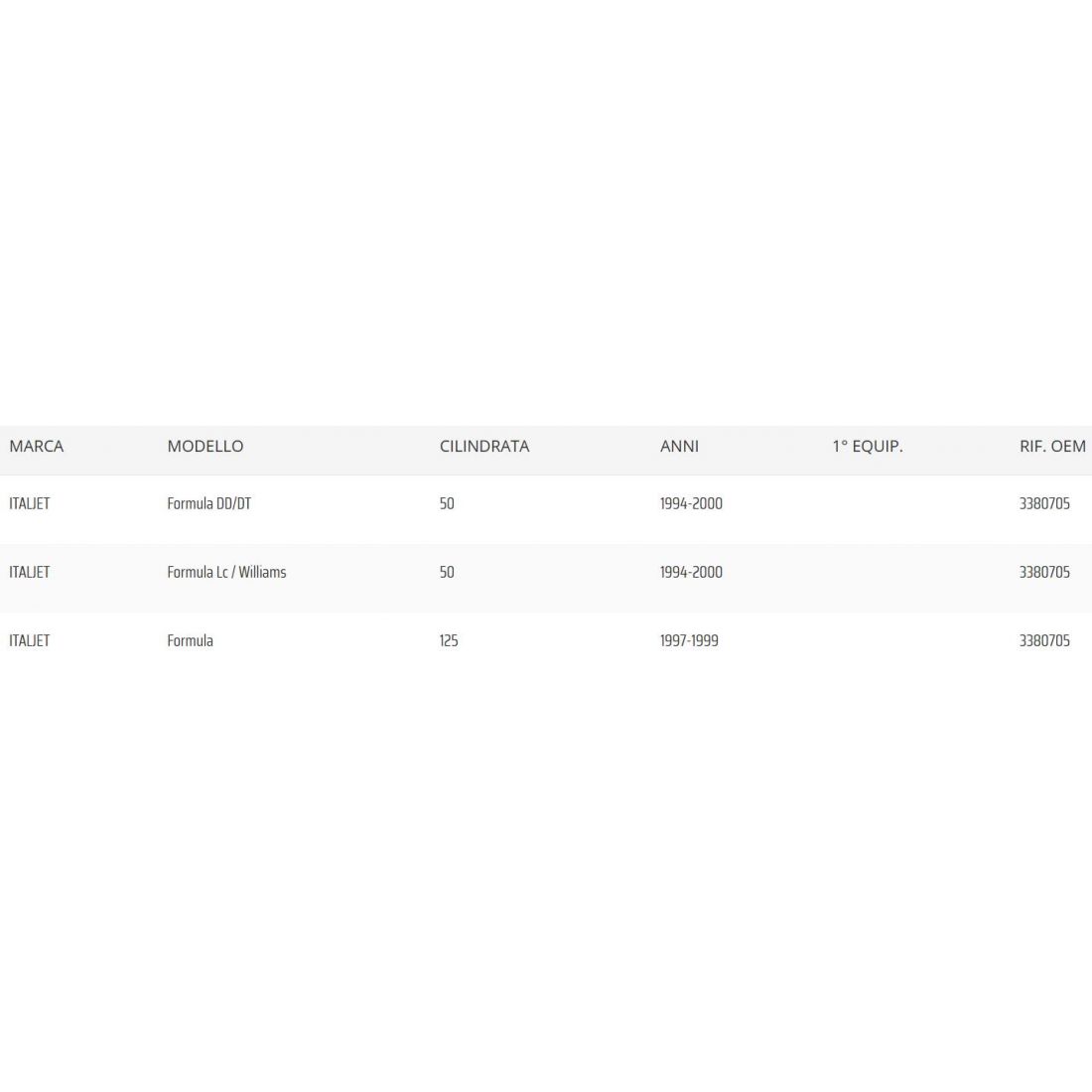
Task: Select the 1° EQUIP. column header
Action: 868,447
